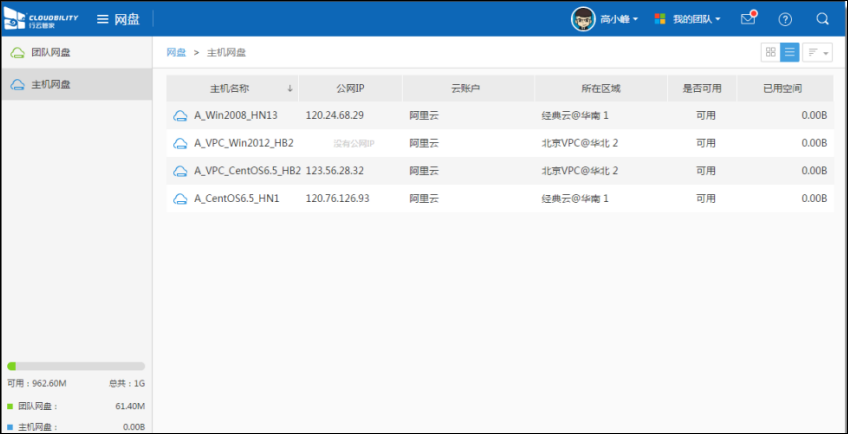Click the green 团队网盘 cloud icon

[x=18, y=52]
